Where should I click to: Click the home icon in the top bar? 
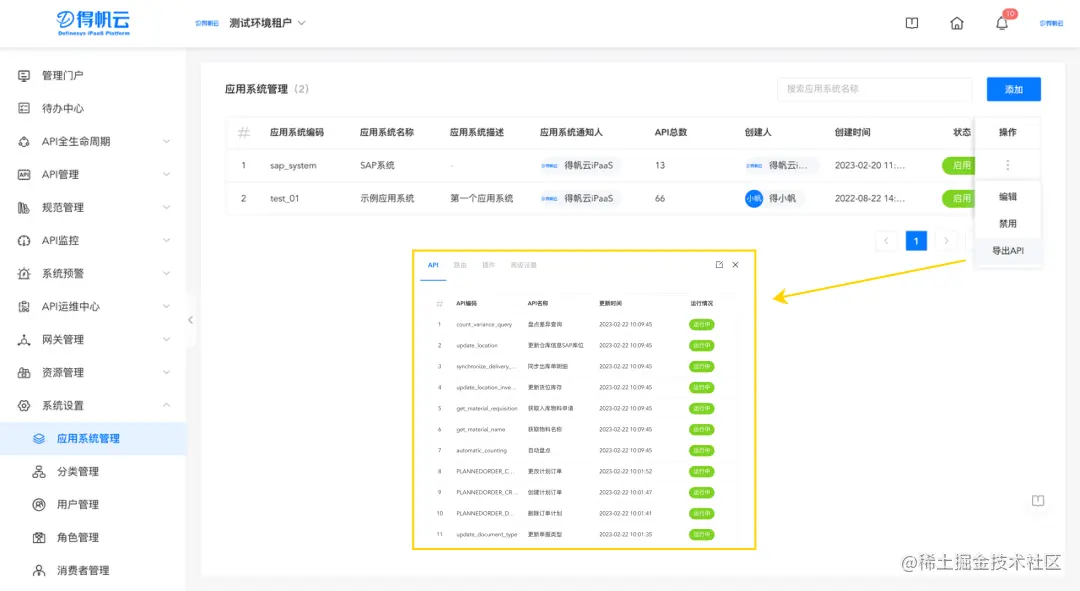(956, 22)
